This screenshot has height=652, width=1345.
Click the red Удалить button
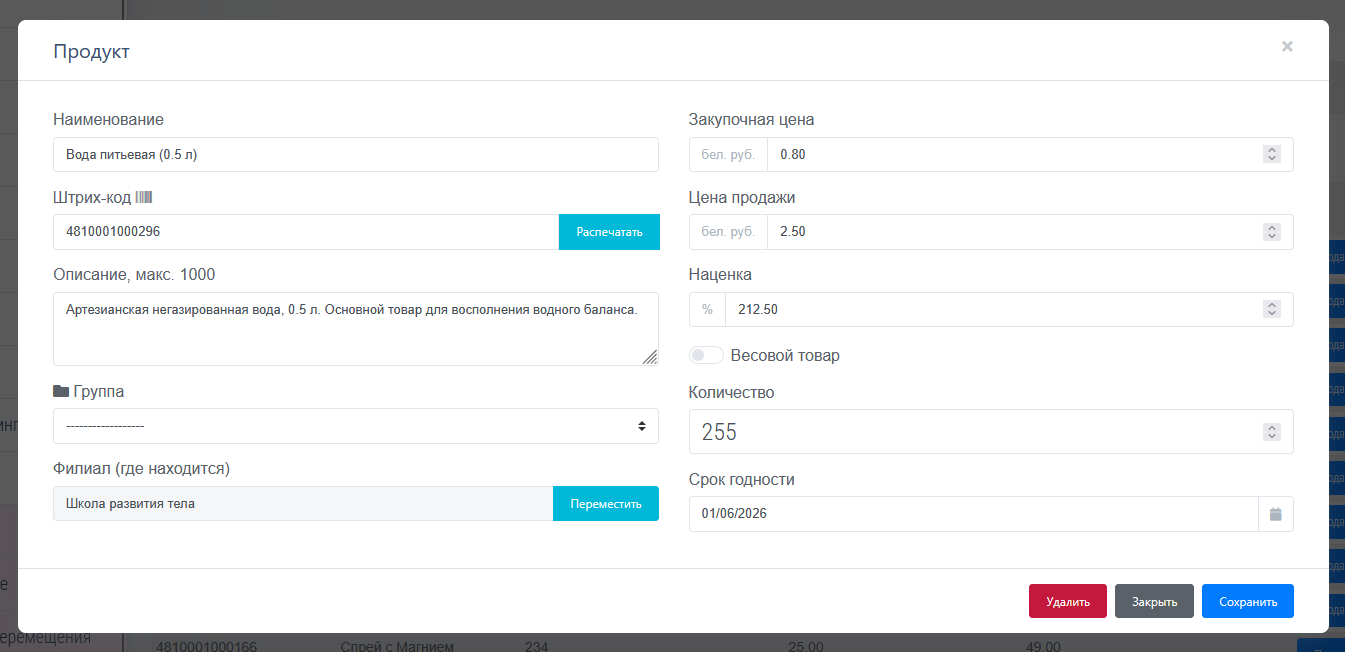[x=1067, y=602]
